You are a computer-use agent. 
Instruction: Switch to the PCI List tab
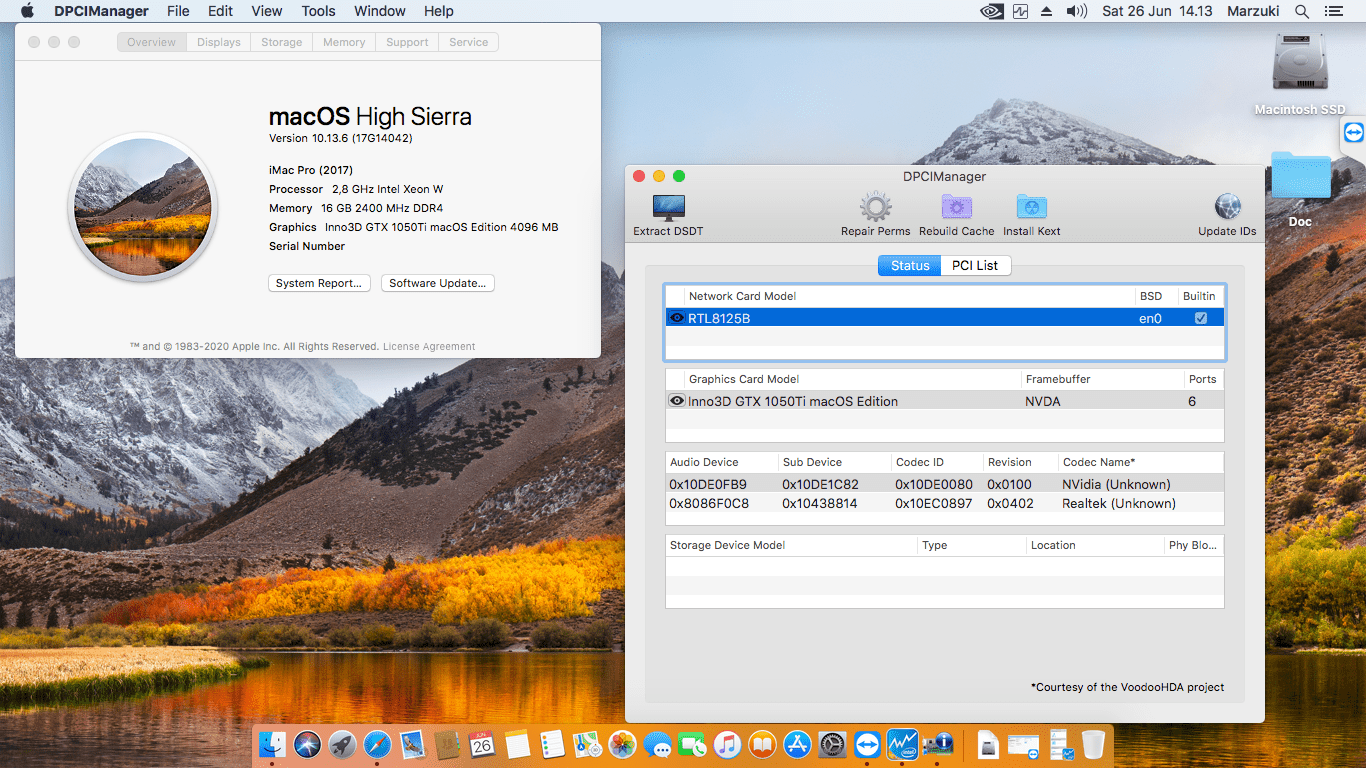pyautogui.click(x=975, y=265)
